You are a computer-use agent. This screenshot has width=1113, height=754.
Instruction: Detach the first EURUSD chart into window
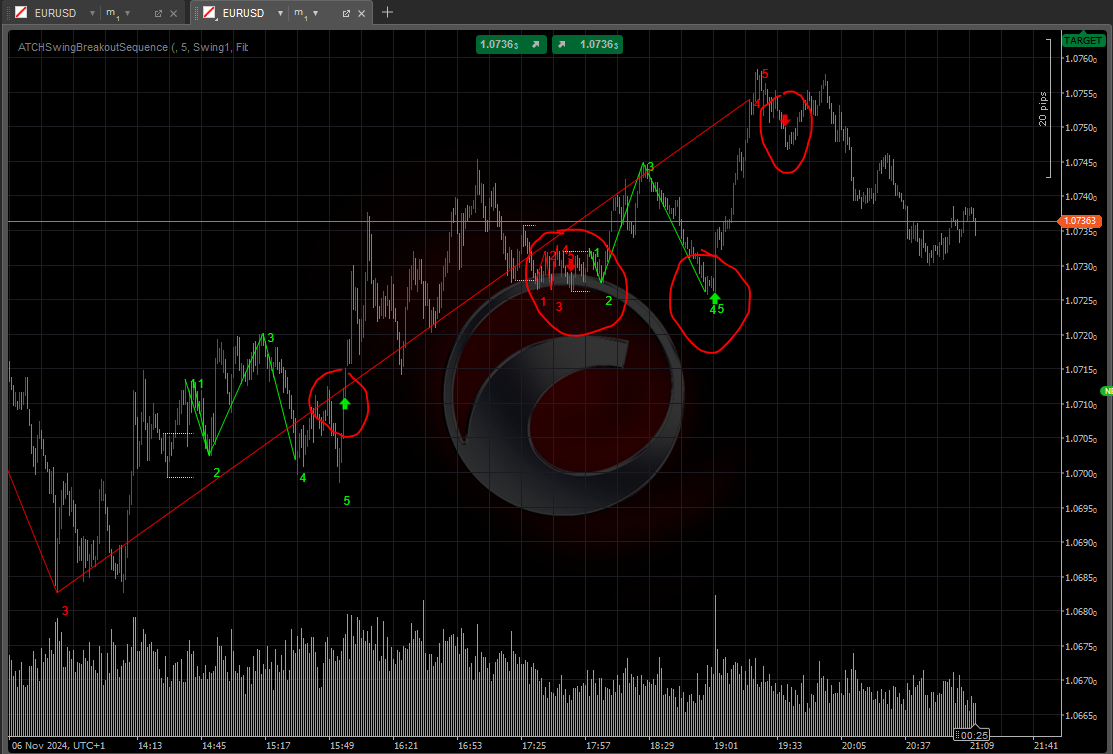pos(158,13)
